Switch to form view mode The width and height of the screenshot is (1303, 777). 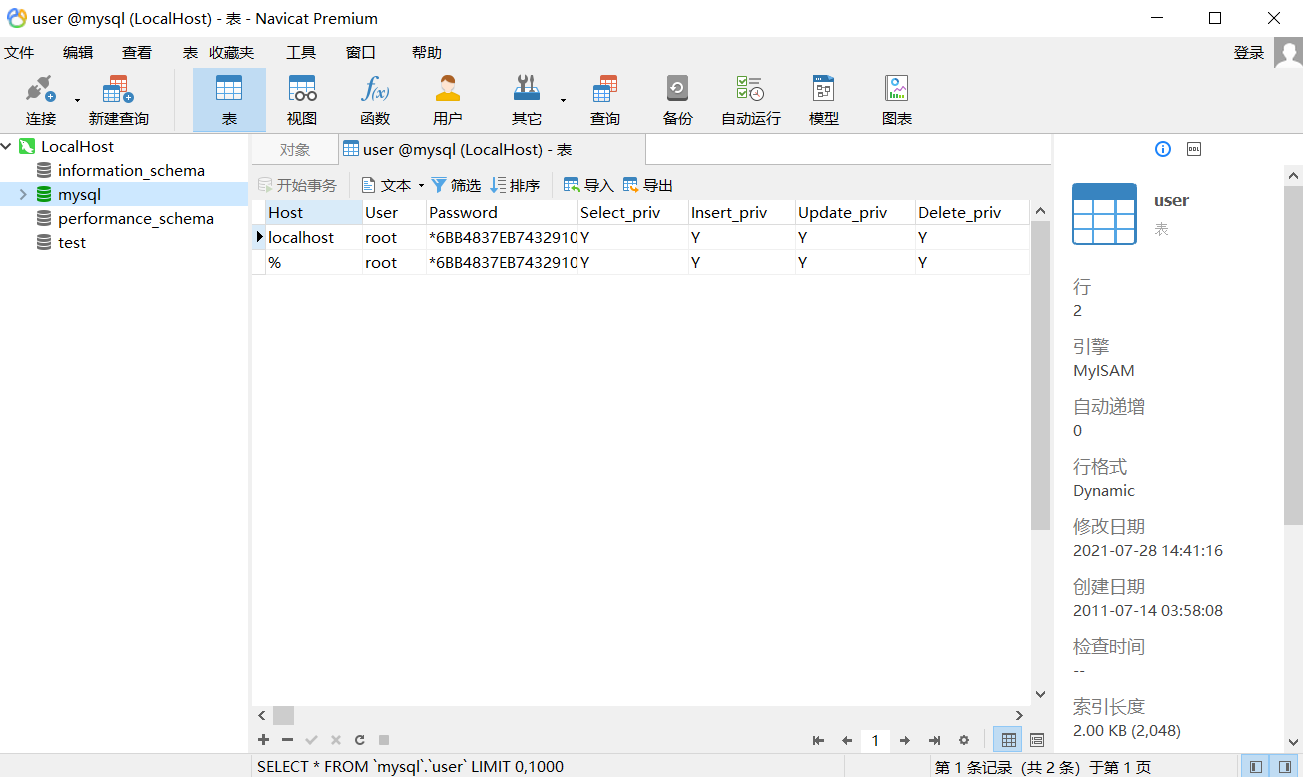tap(1037, 740)
